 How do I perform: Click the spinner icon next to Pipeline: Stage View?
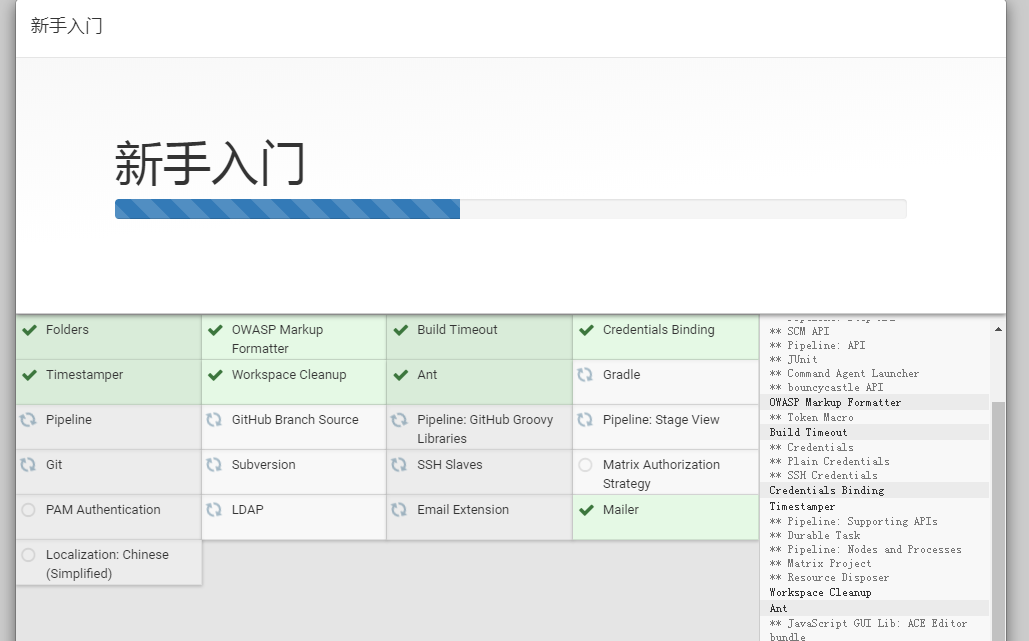pos(585,420)
